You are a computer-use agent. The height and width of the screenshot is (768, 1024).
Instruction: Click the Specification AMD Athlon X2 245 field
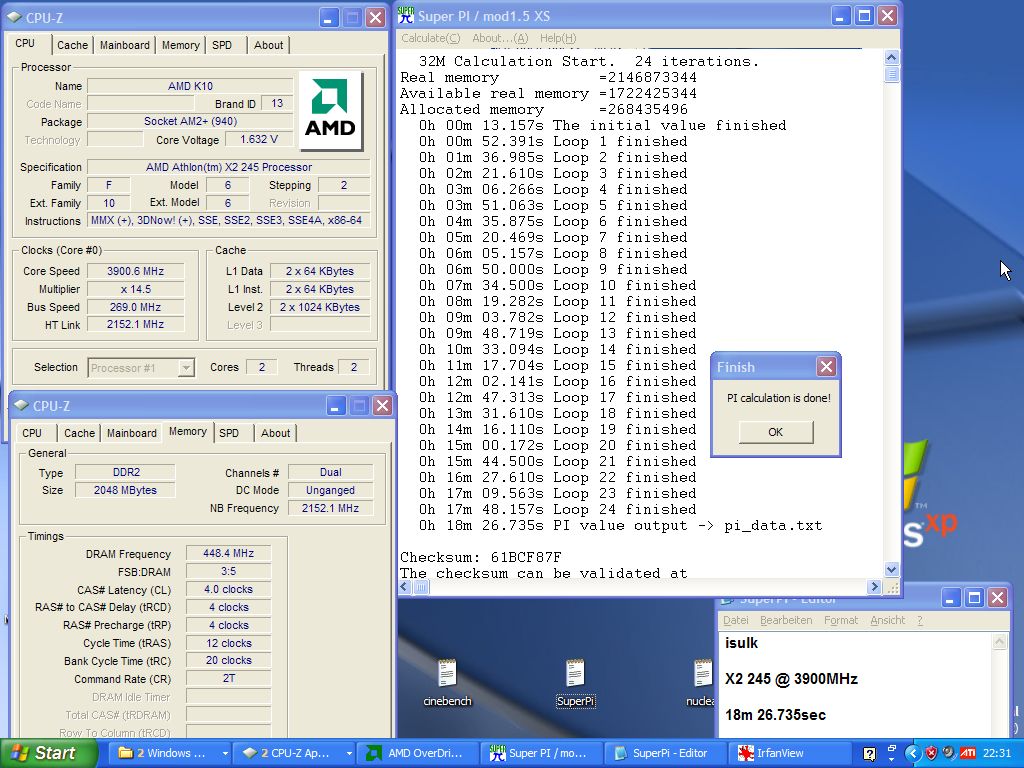(x=229, y=167)
